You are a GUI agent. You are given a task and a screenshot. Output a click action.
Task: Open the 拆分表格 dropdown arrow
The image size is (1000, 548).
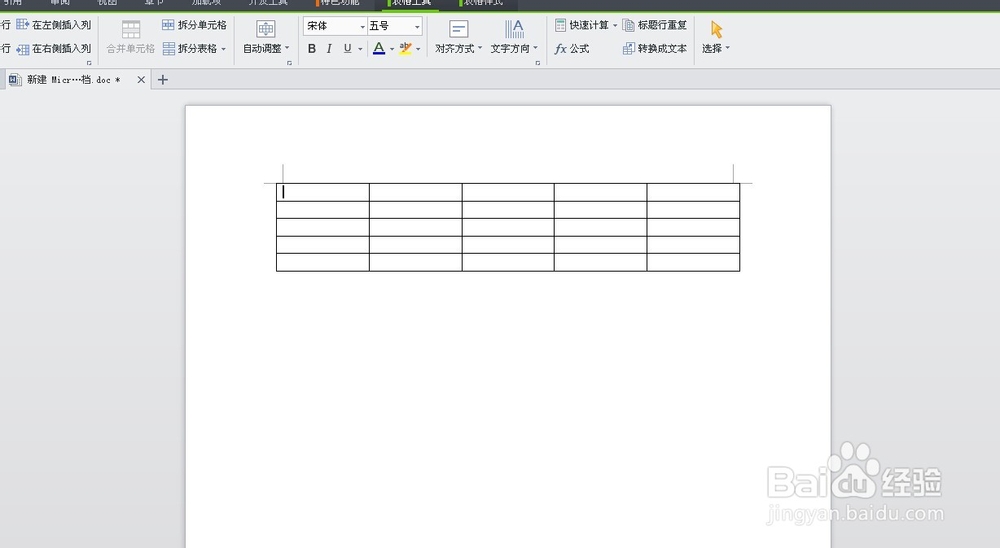point(224,49)
